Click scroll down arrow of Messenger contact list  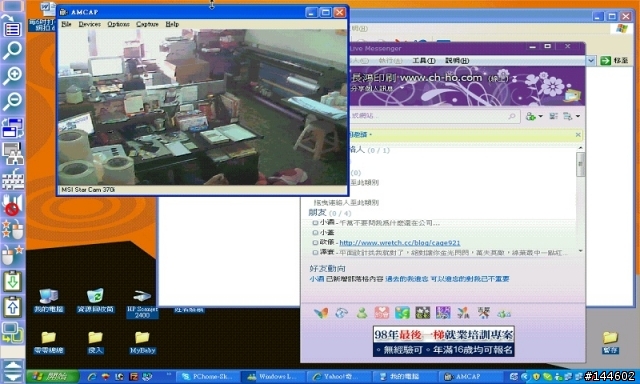580,251
